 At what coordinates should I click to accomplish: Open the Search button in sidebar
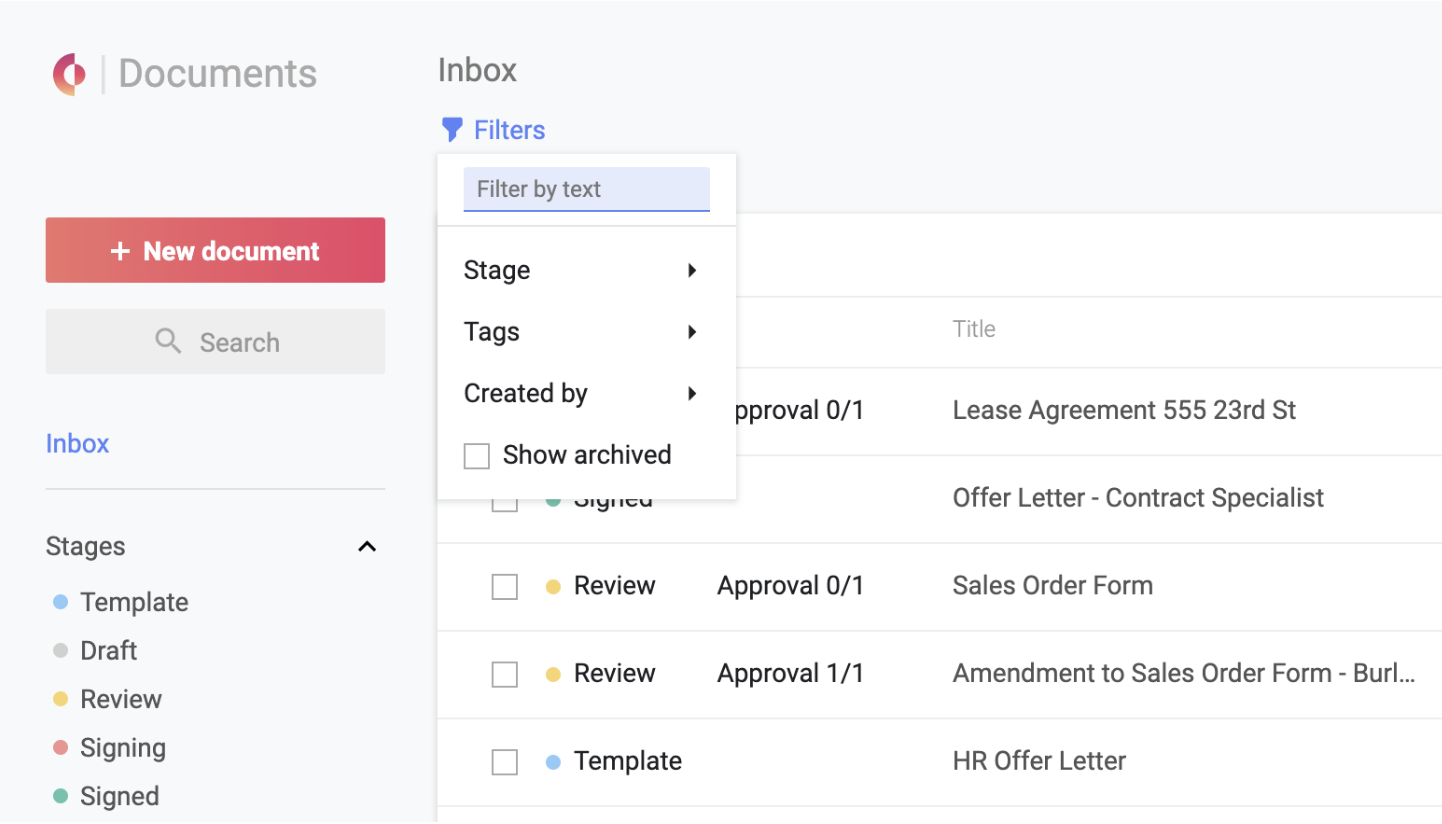(215, 342)
